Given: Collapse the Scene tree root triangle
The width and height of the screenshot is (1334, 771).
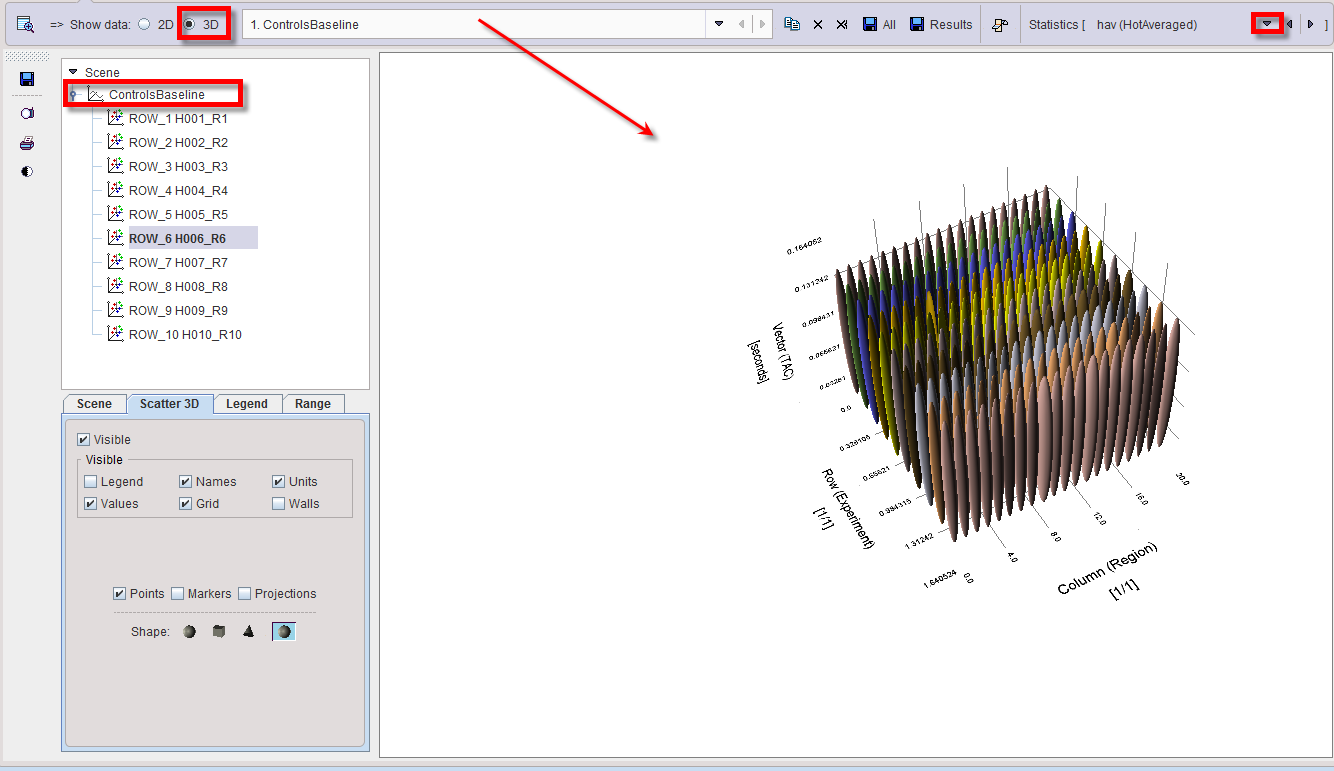Looking at the screenshot, I should (x=73, y=72).
